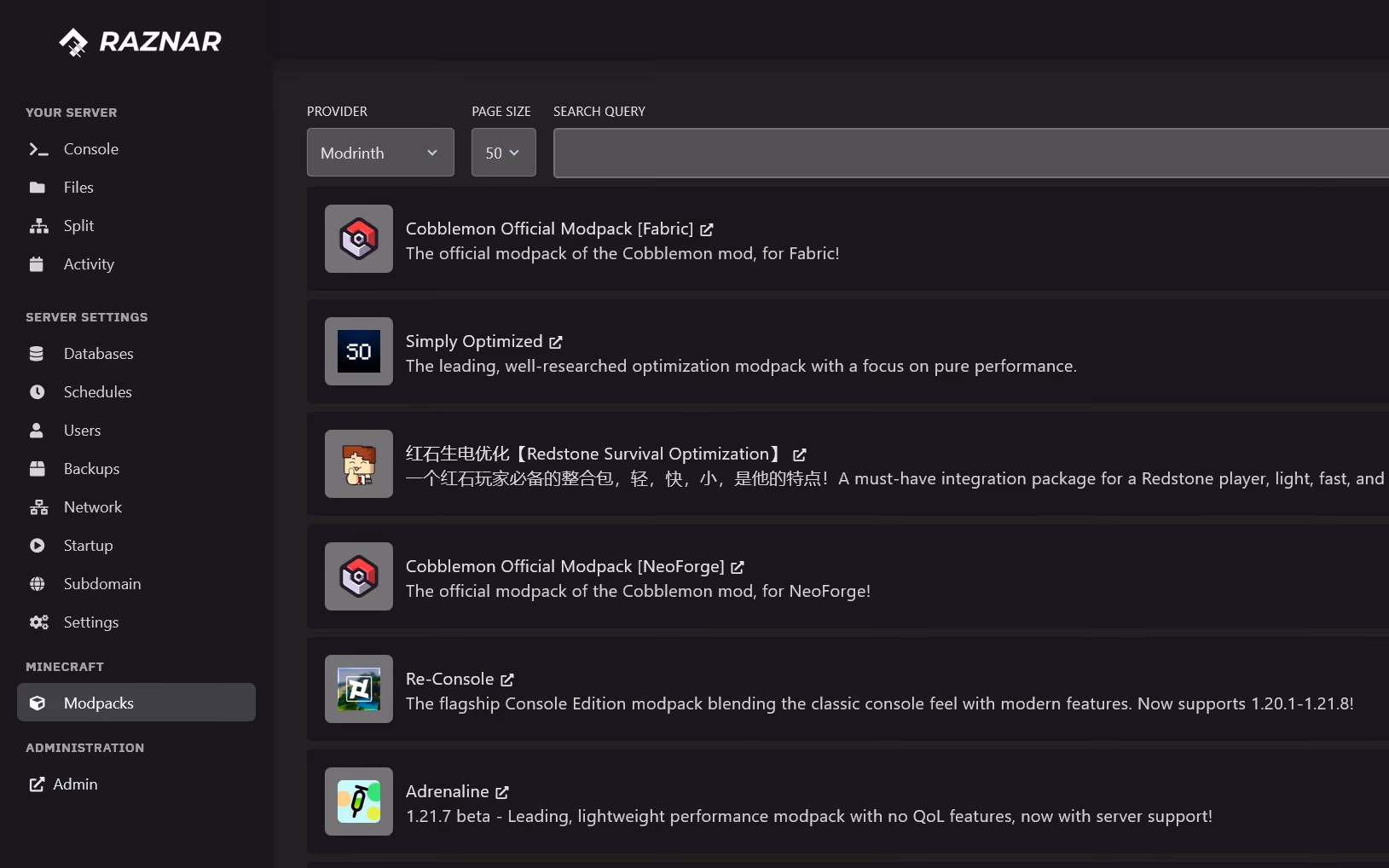Open the Cobblemon Official Modpack [Fabric] title link
Viewport: 1389px width, 868px height.
coord(549,229)
